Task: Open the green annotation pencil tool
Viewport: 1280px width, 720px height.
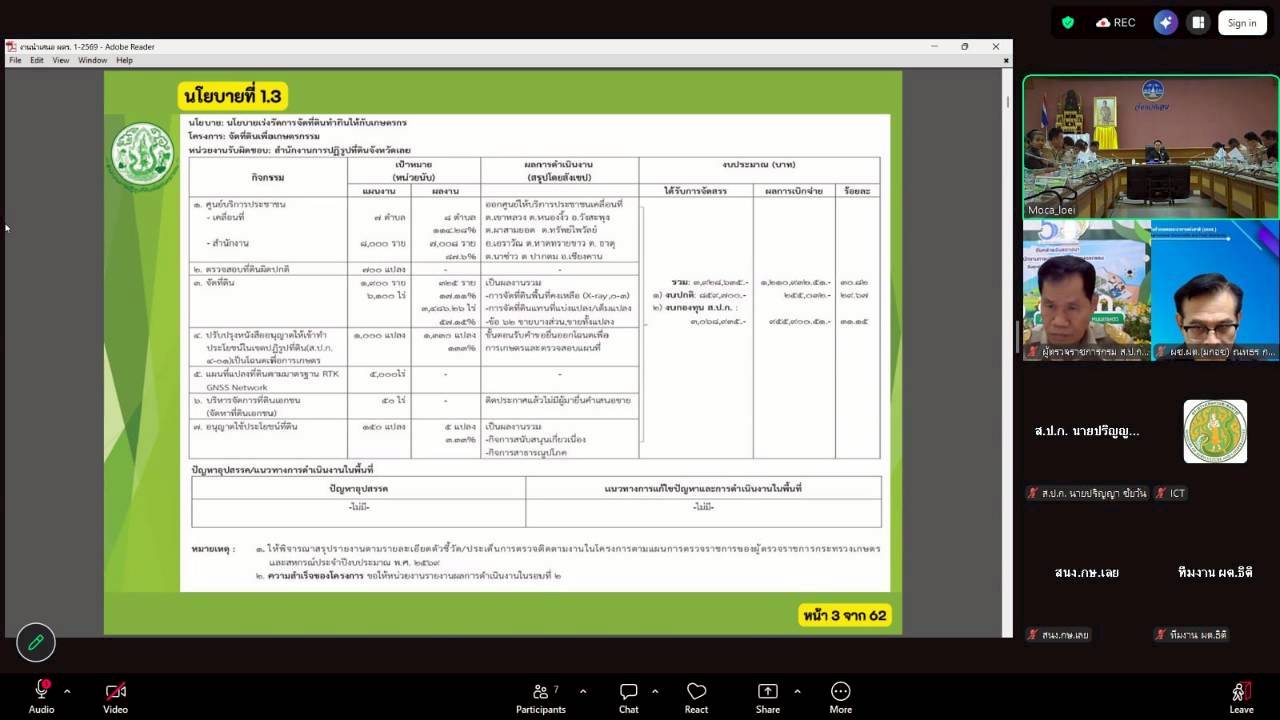Action: coord(36,643)
